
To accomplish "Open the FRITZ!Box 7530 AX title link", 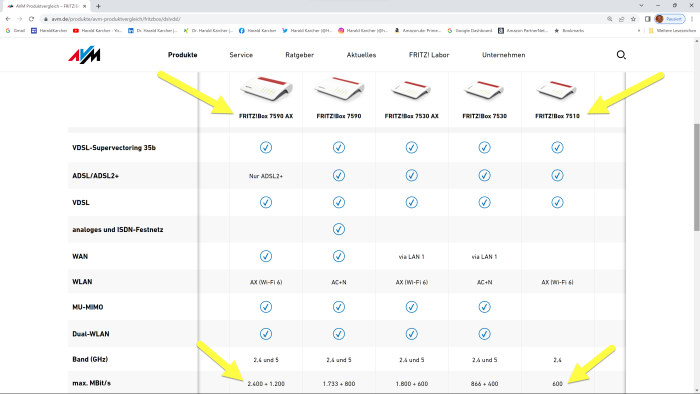I will click(x=412, y=116).
